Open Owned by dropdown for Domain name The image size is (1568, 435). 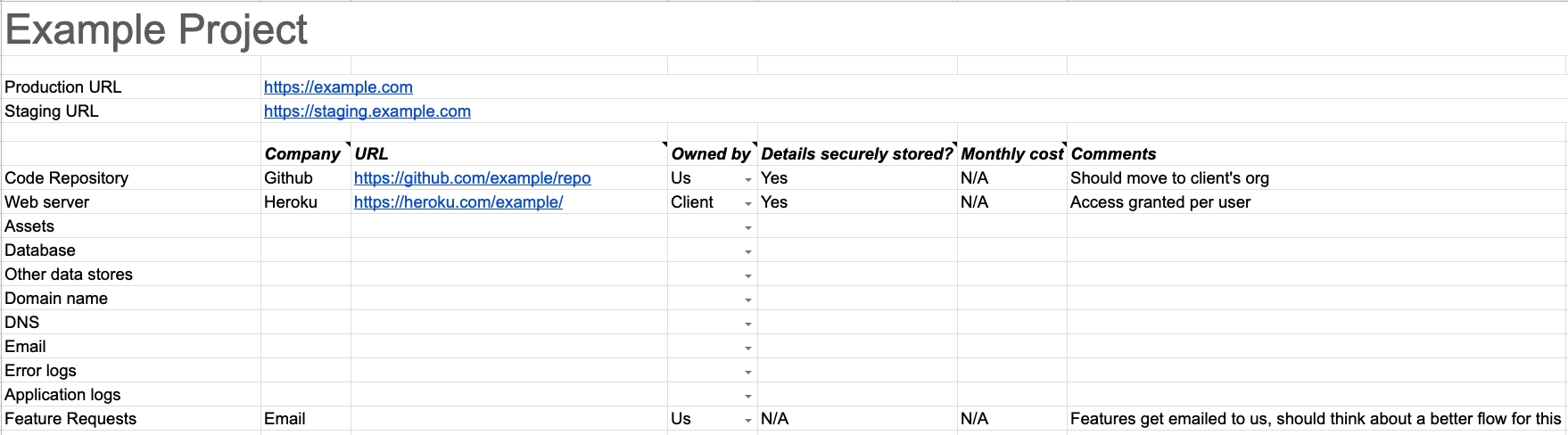pyautogui.click(x=748, y=300)
